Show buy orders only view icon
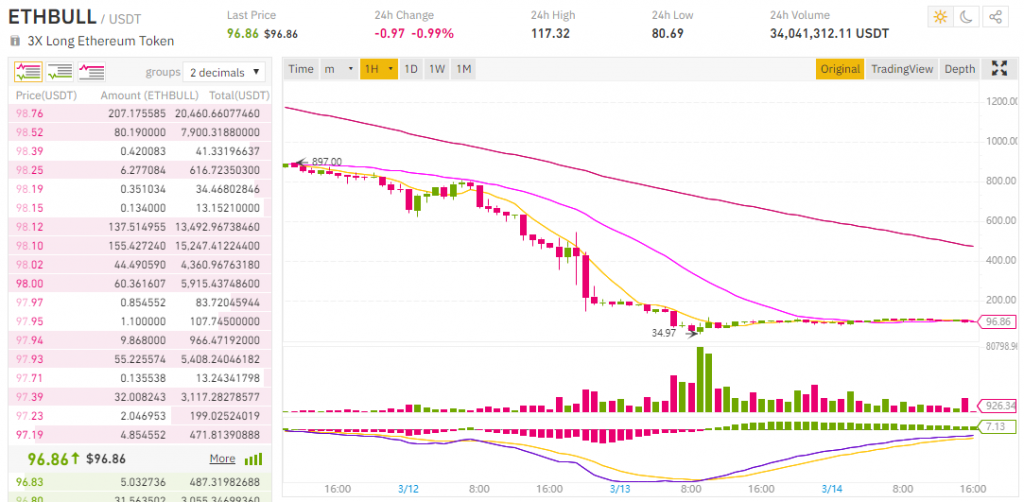This screenshot has height=502, width=1024. (60, 72)
